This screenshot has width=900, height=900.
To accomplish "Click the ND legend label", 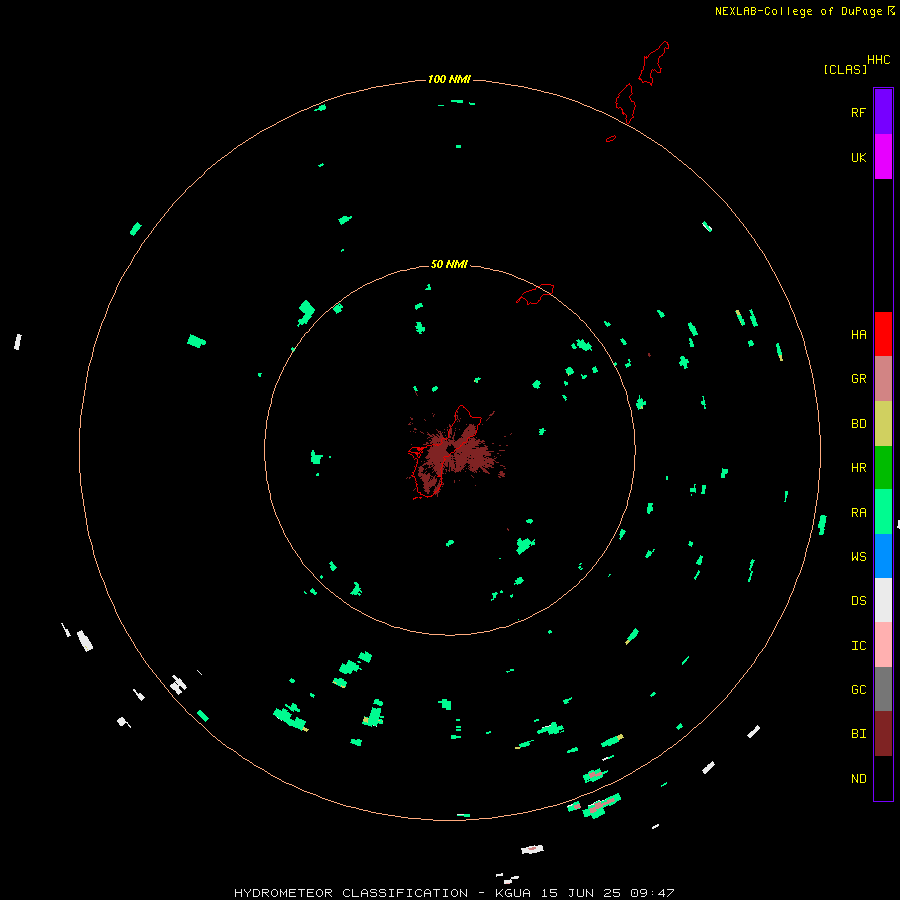I will tap(858, 779).
